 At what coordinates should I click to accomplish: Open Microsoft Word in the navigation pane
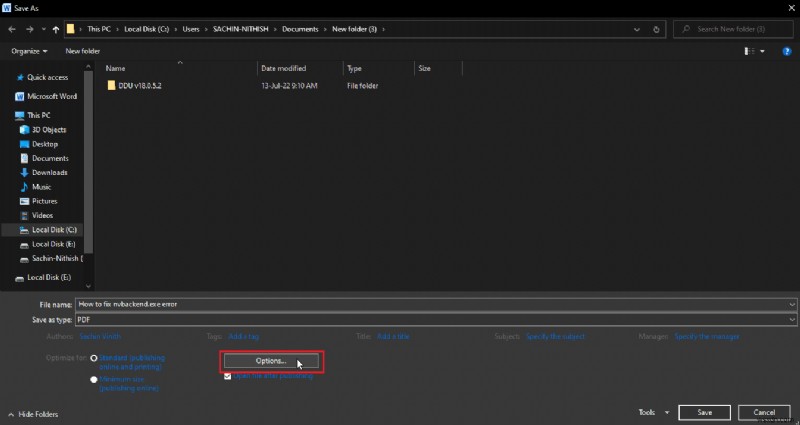[x=53, y=97]
